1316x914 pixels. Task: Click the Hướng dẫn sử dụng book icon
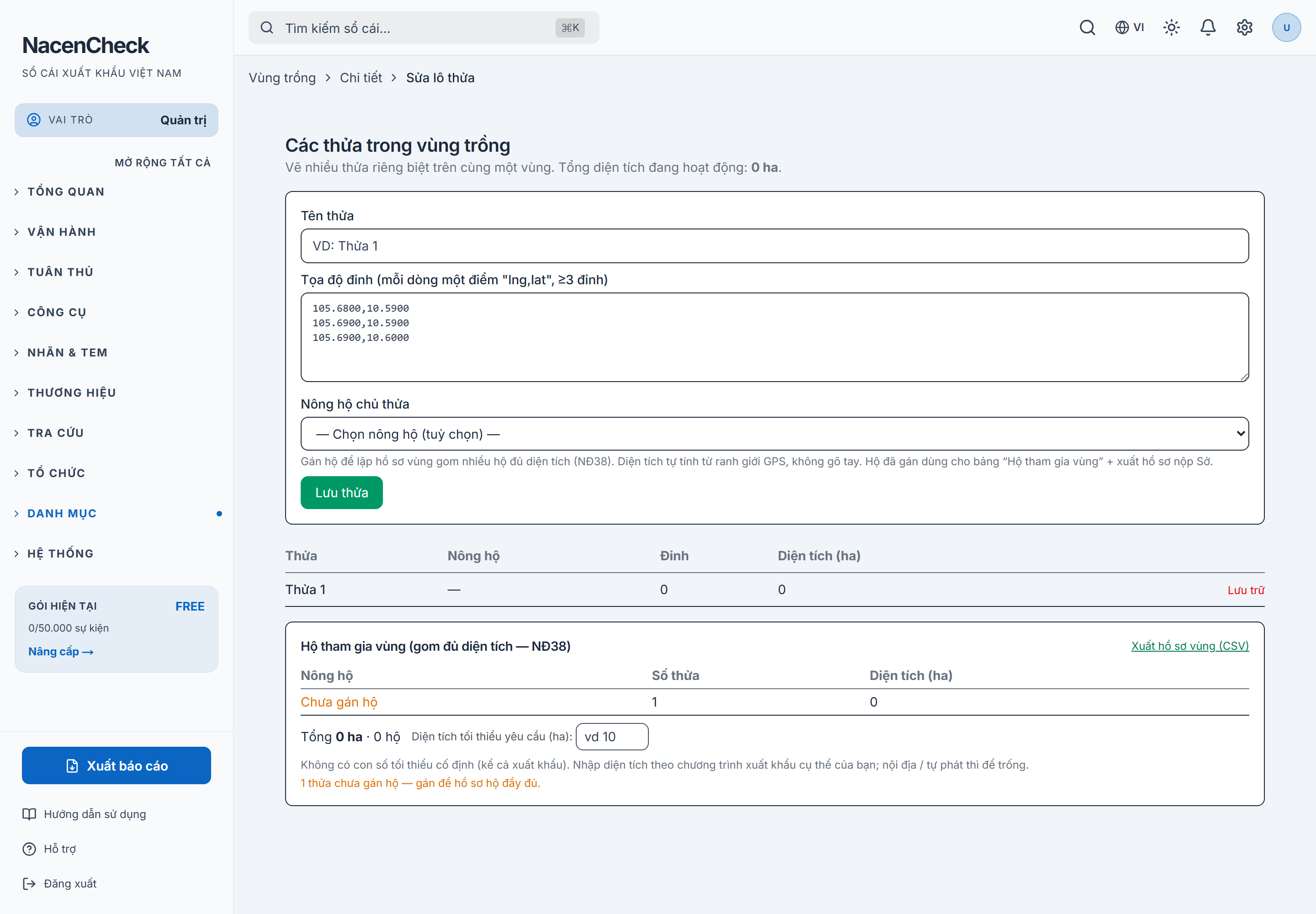(29, 814)
